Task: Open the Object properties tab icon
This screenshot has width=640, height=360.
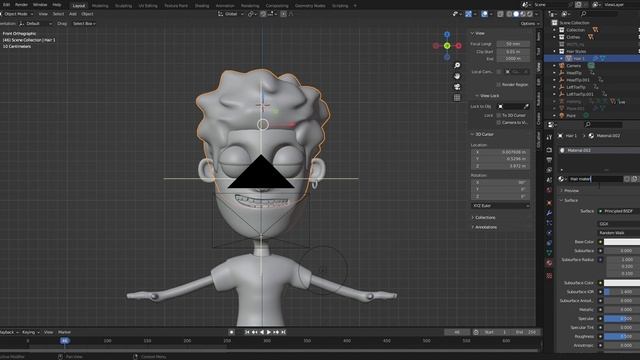Action: pos(549,202)
